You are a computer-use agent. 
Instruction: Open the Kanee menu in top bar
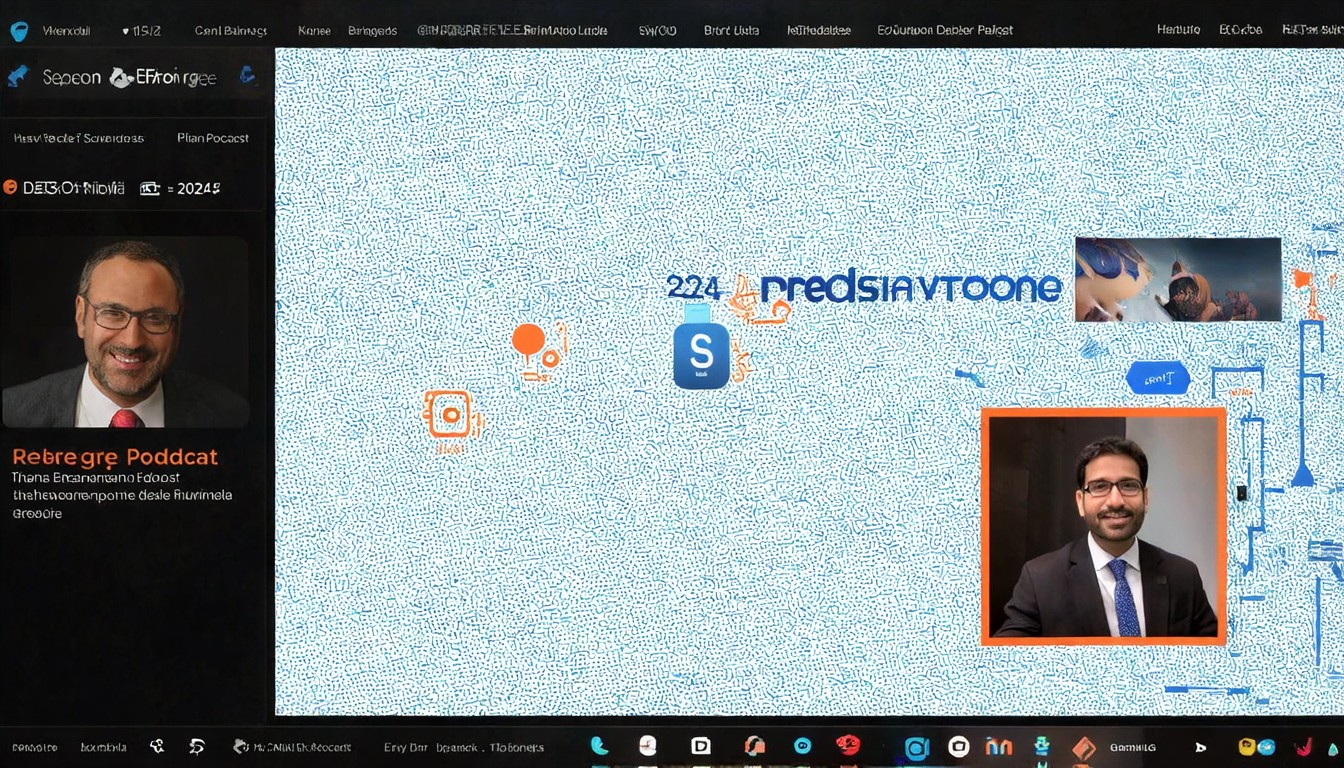[x=314, y=31]
